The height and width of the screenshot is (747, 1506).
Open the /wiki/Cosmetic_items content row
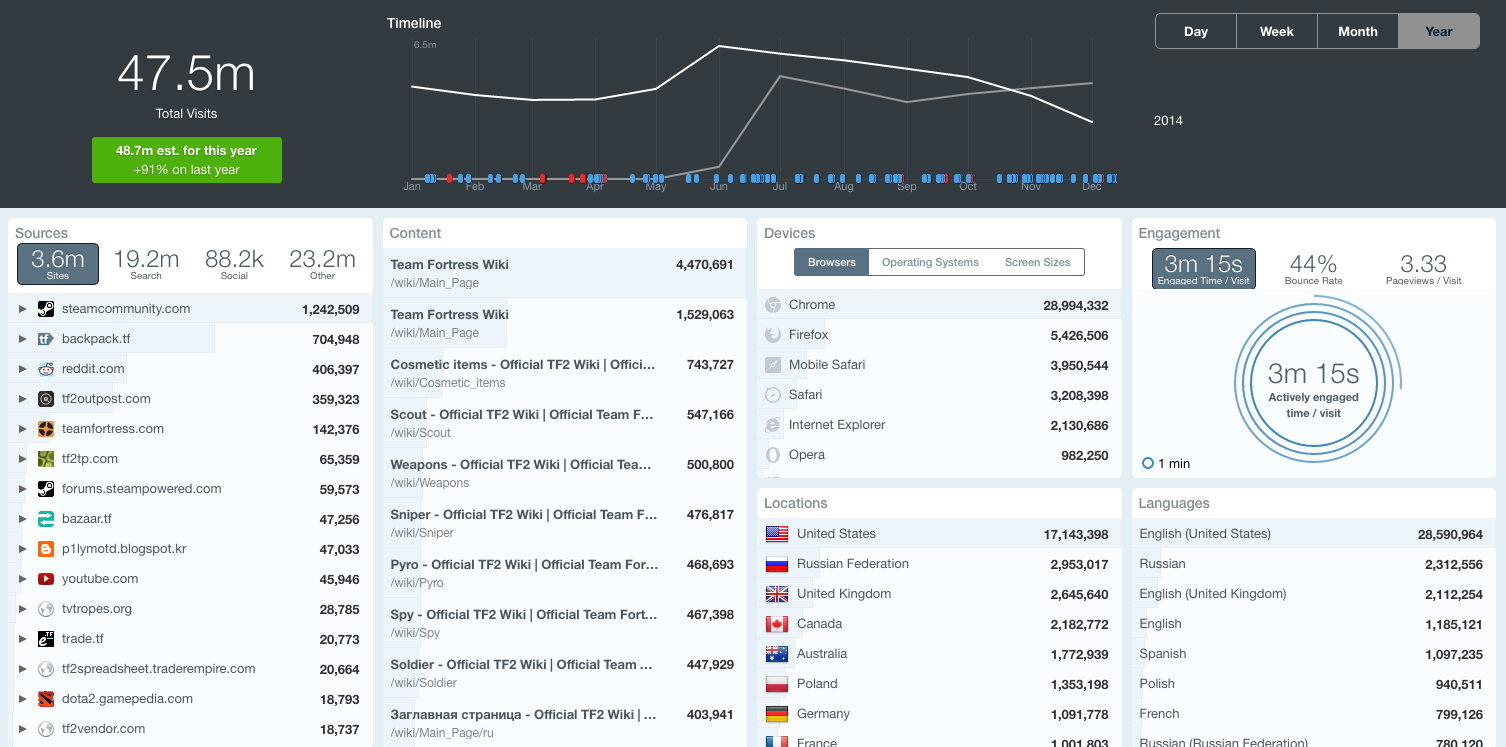coord(564,373)
